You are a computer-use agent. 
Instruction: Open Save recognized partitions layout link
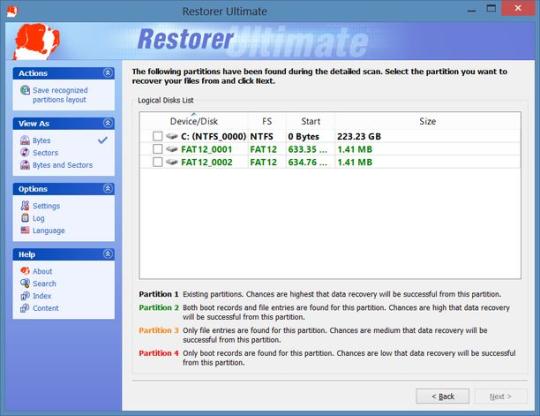point(60,95)
